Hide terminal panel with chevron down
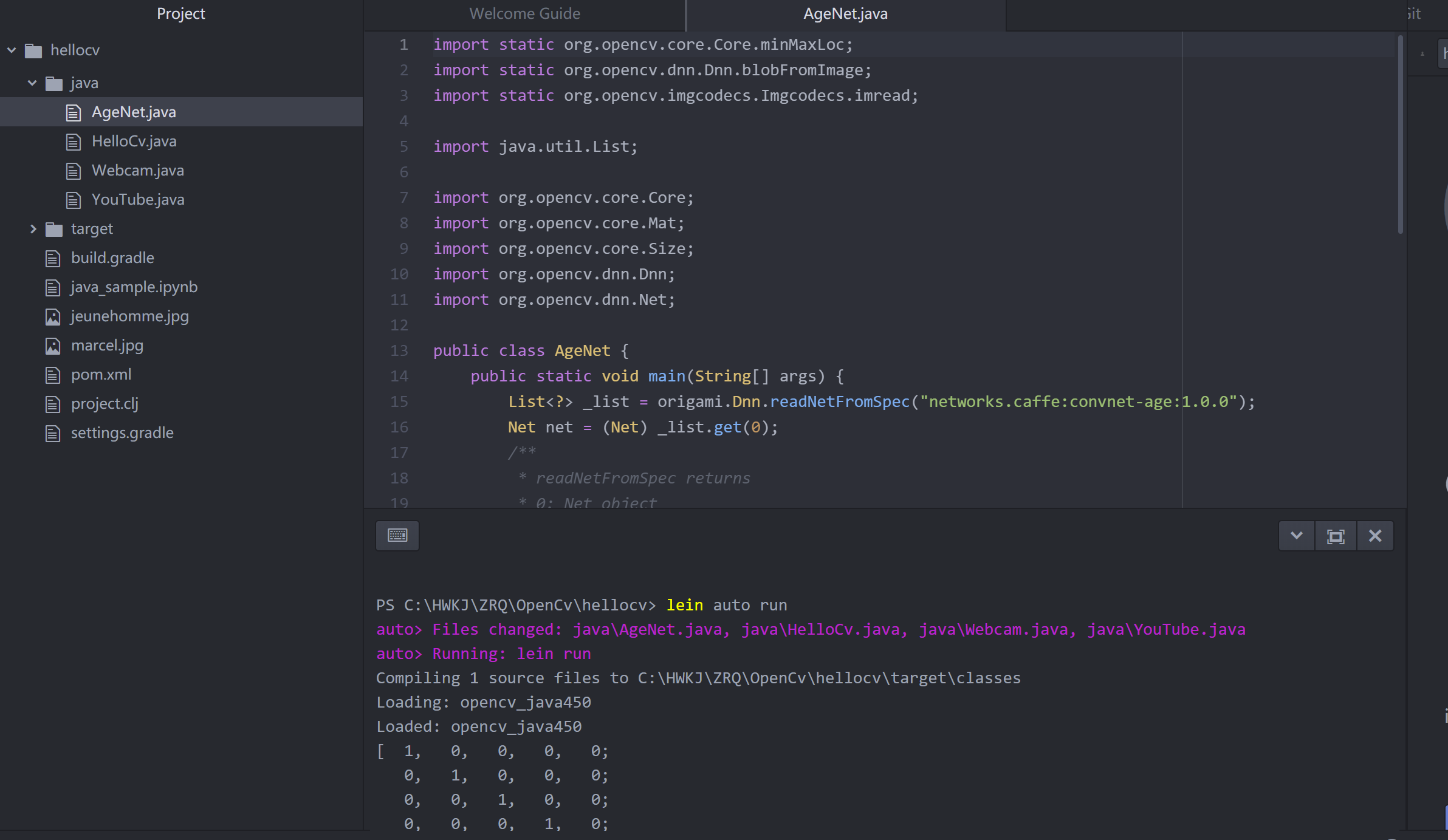The height and width of the screenshot is (840, 1448). (1296, 536)
